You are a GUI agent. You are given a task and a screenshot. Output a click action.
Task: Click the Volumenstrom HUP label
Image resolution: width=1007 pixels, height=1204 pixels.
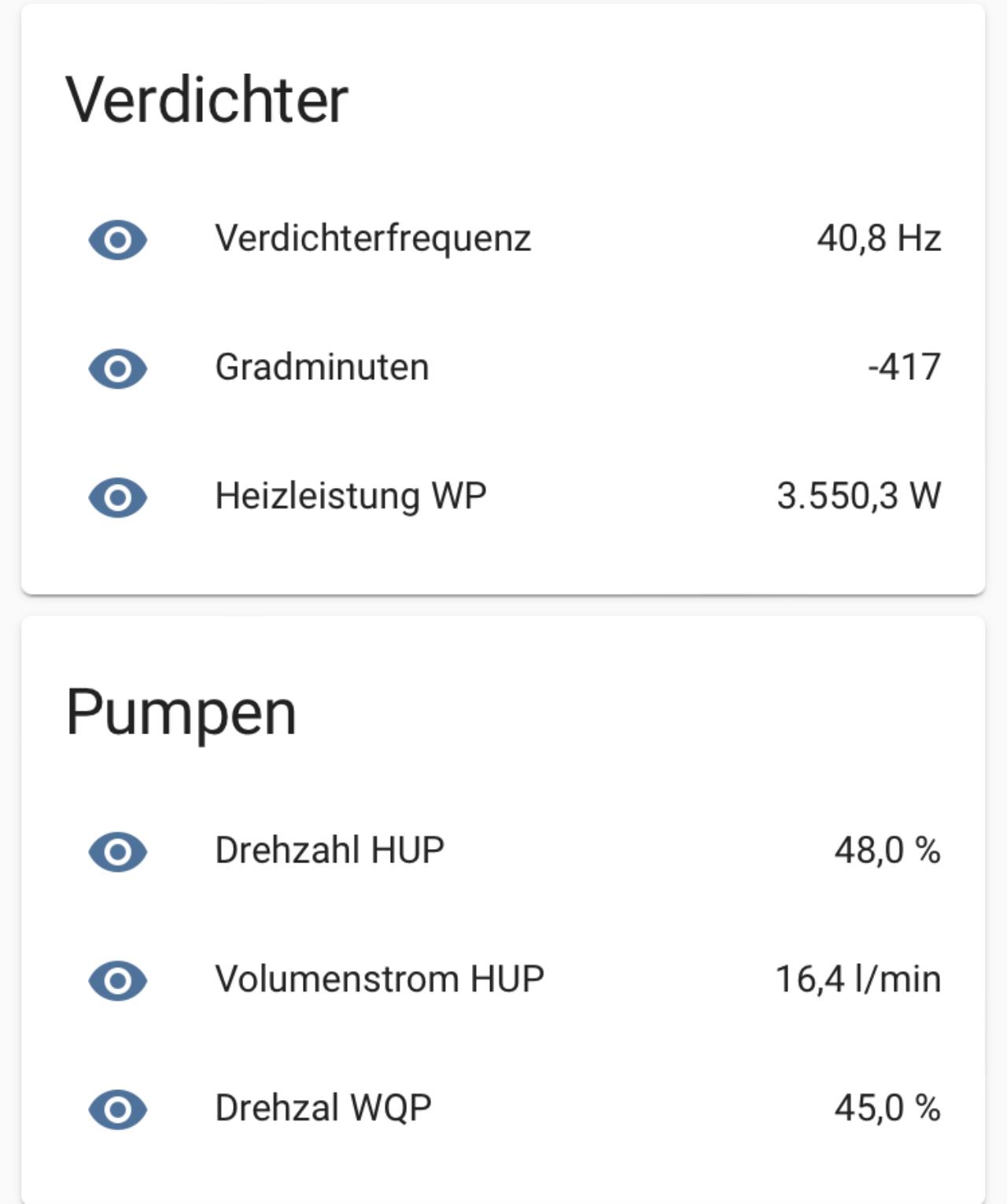[x=380, y=980]
